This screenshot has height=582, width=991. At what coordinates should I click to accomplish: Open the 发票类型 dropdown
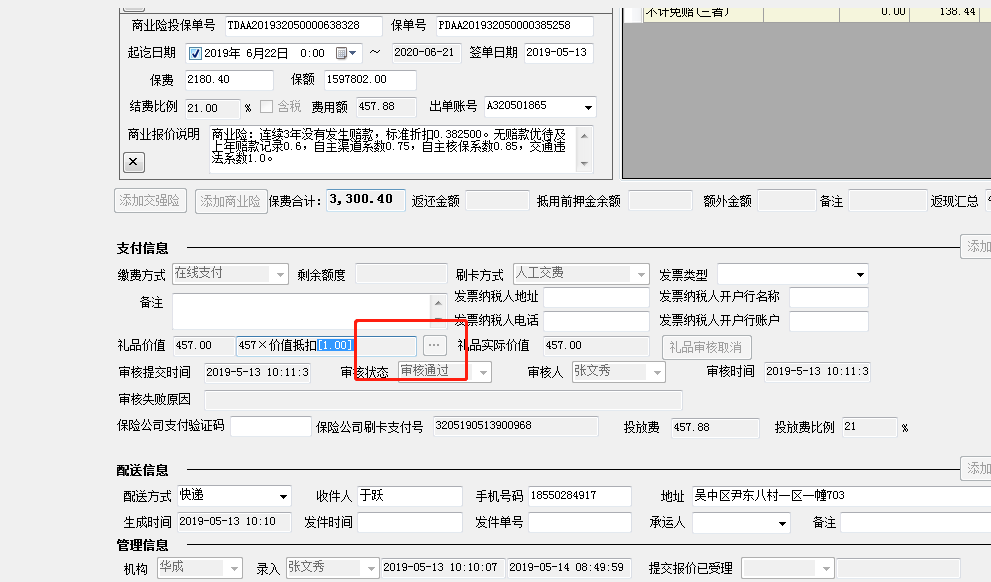coord(860,275)
